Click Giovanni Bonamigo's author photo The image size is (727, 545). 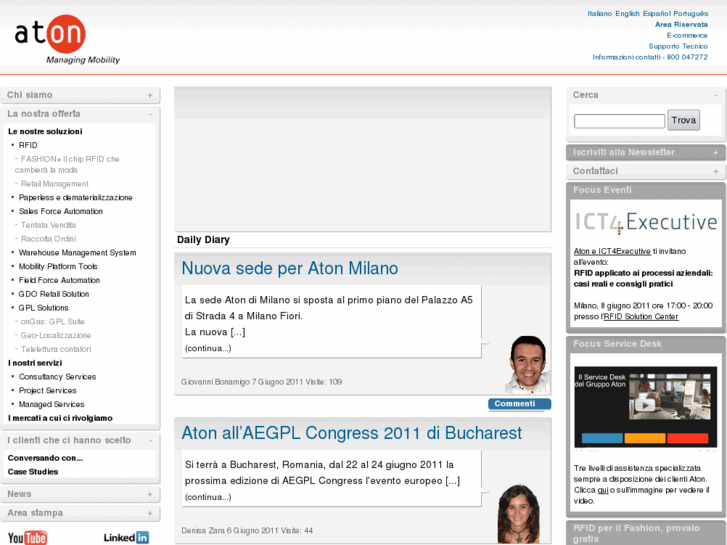tap(528, 365)
